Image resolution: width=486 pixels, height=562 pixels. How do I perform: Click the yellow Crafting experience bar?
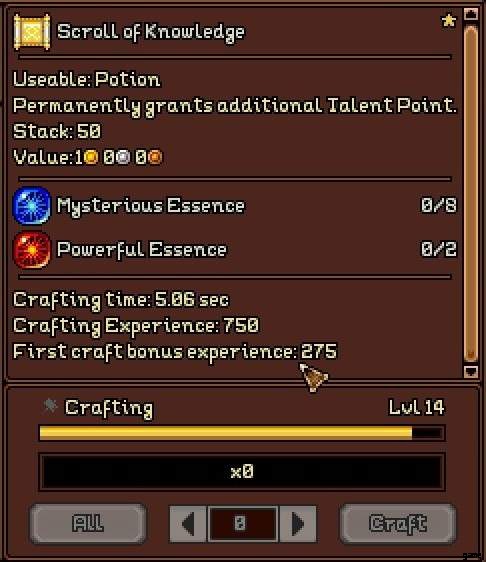(x=242, y=433)
